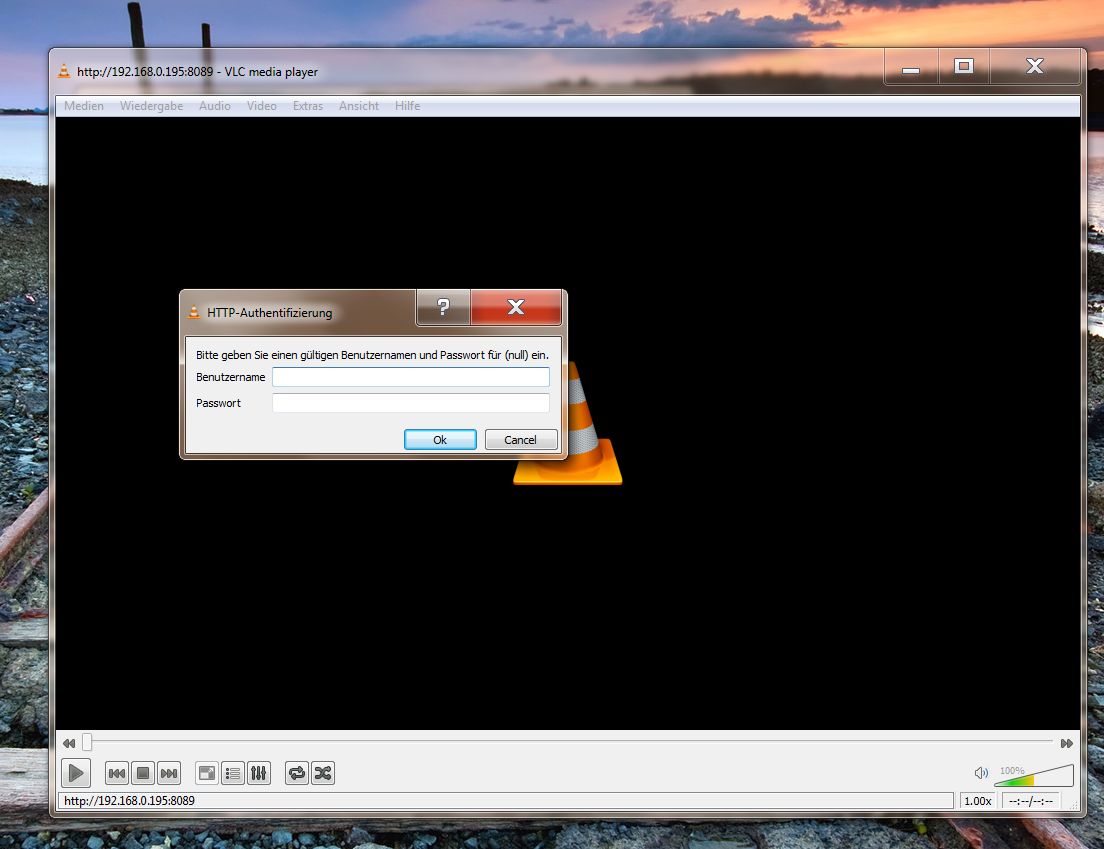Viewport: 1104px width, 849px height.
Task: Close the HTTP-Authentifizierung dialog
Action: [x=516, y=307]
